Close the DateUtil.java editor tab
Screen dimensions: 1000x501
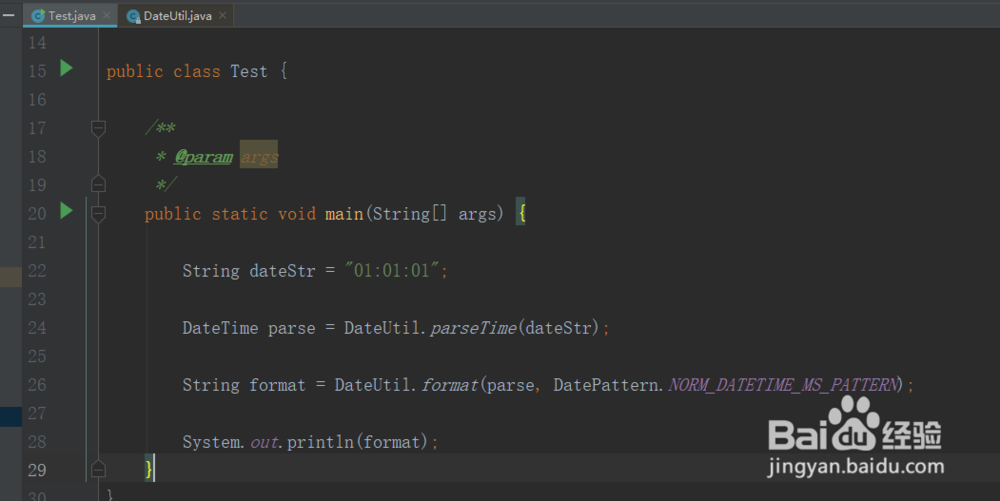(222, 16)
